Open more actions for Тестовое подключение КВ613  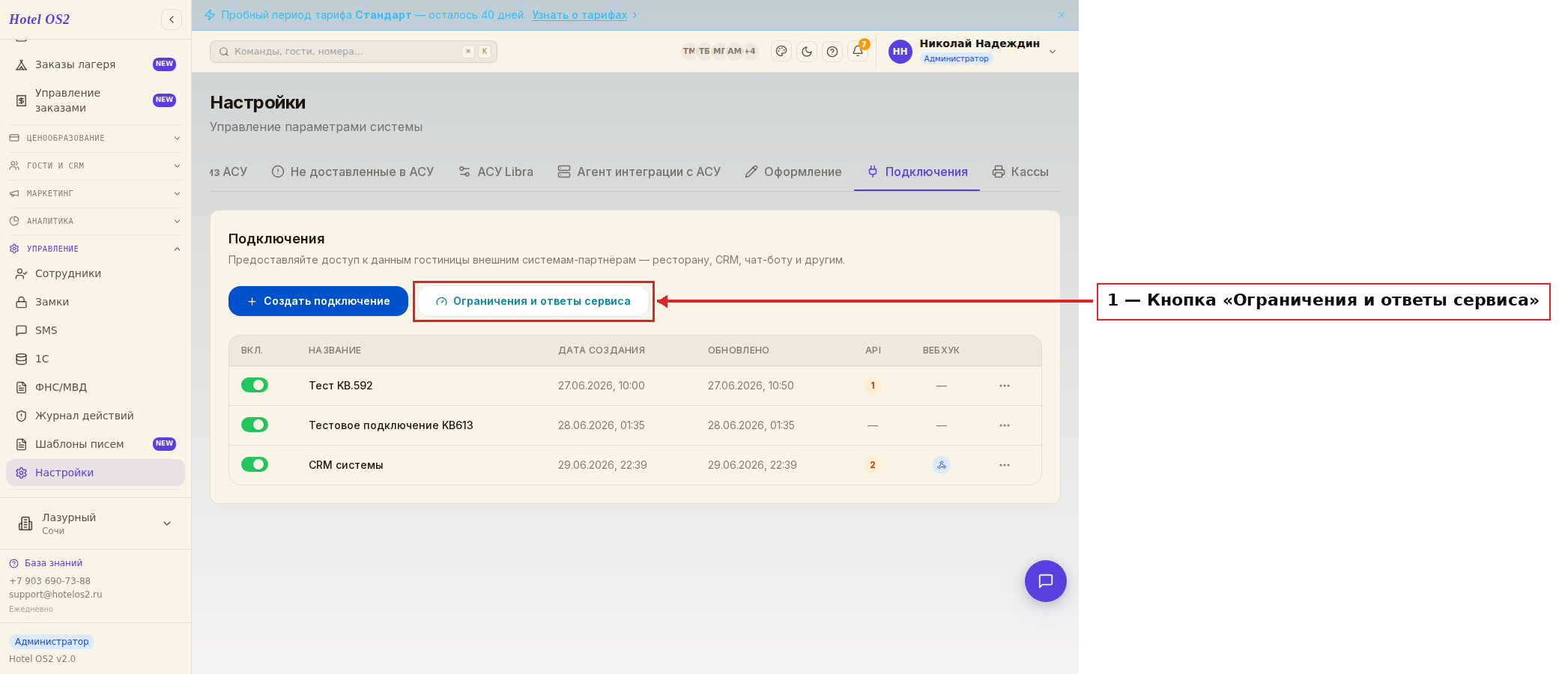pyautogui.click(x=1005, y=425)
